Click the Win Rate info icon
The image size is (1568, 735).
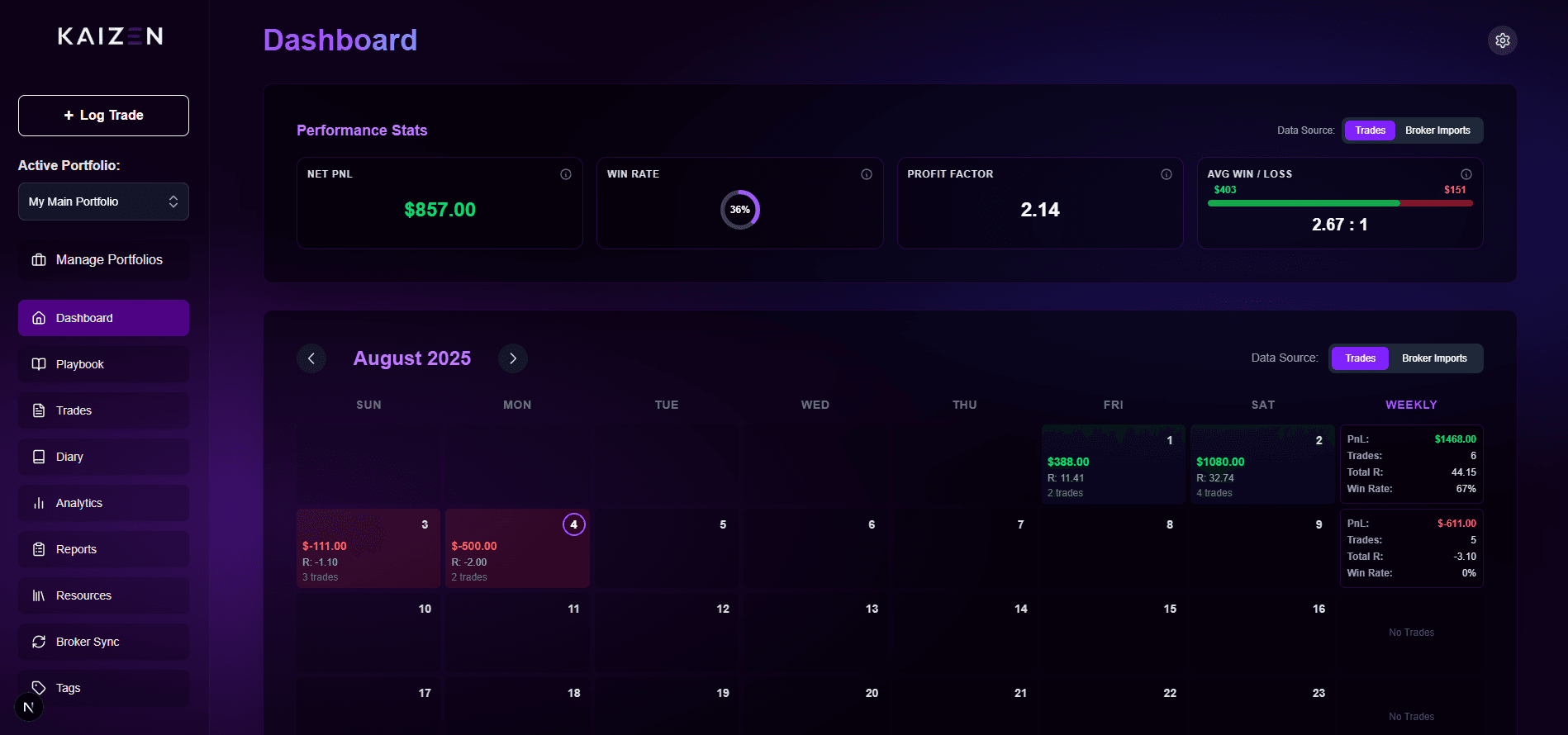point(867,174)
